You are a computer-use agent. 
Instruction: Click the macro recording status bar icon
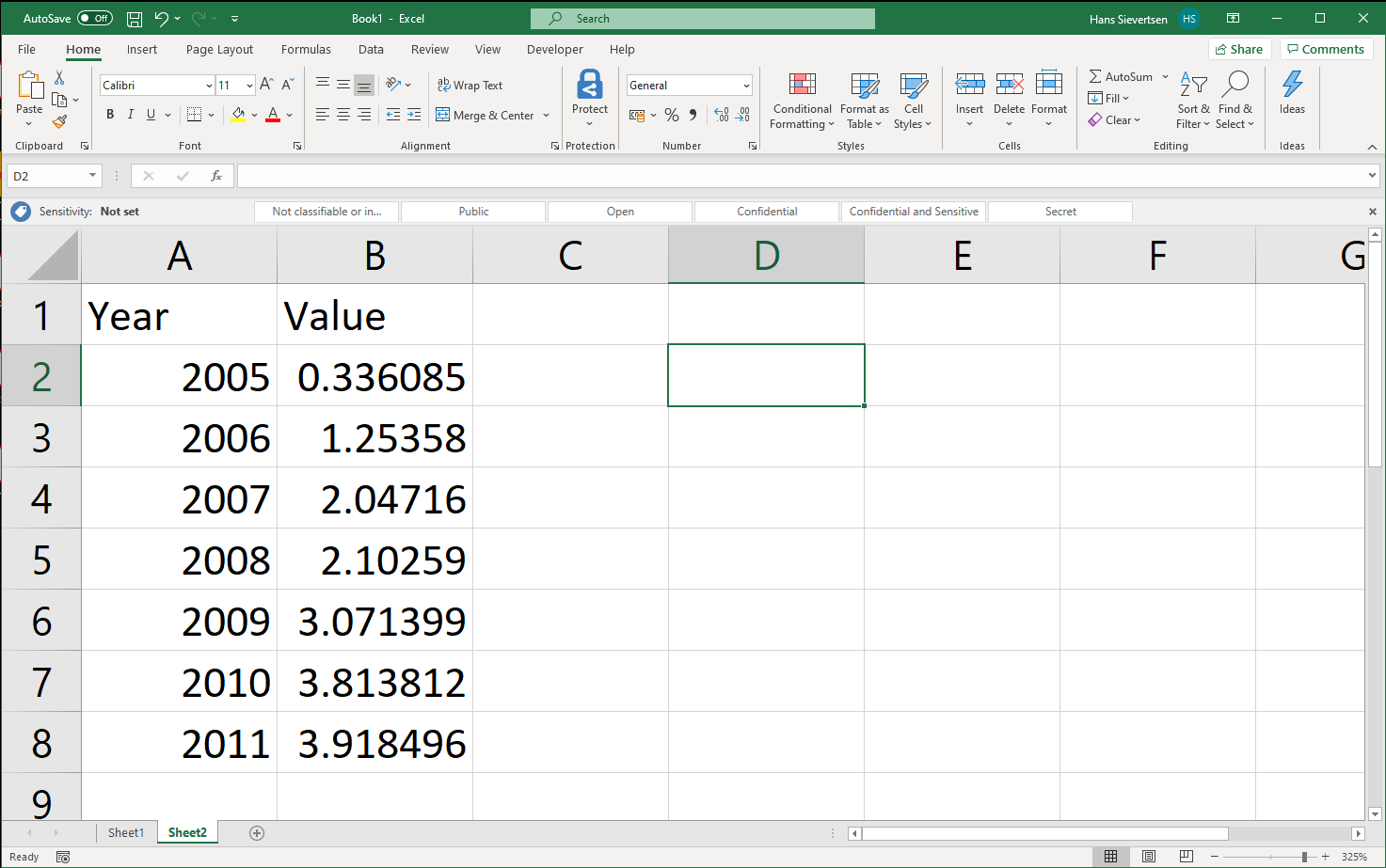(x=63, y=857)
